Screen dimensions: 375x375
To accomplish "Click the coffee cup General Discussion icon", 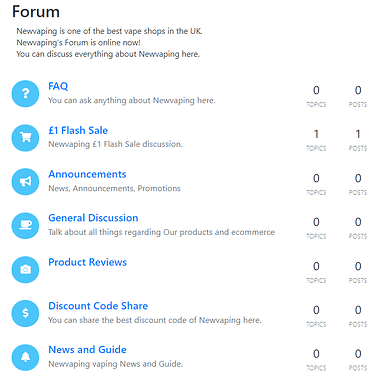I will click(x=25, y=226).
